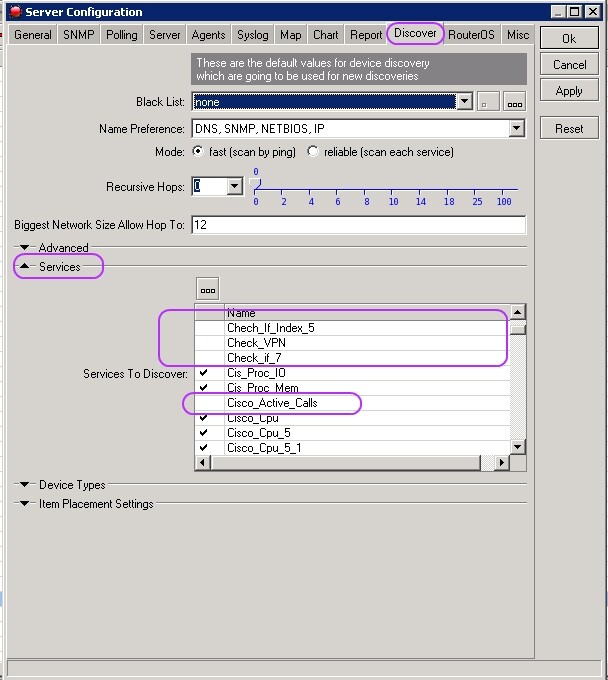
Task: Switch to the SNMP tab
Action: 78,35
